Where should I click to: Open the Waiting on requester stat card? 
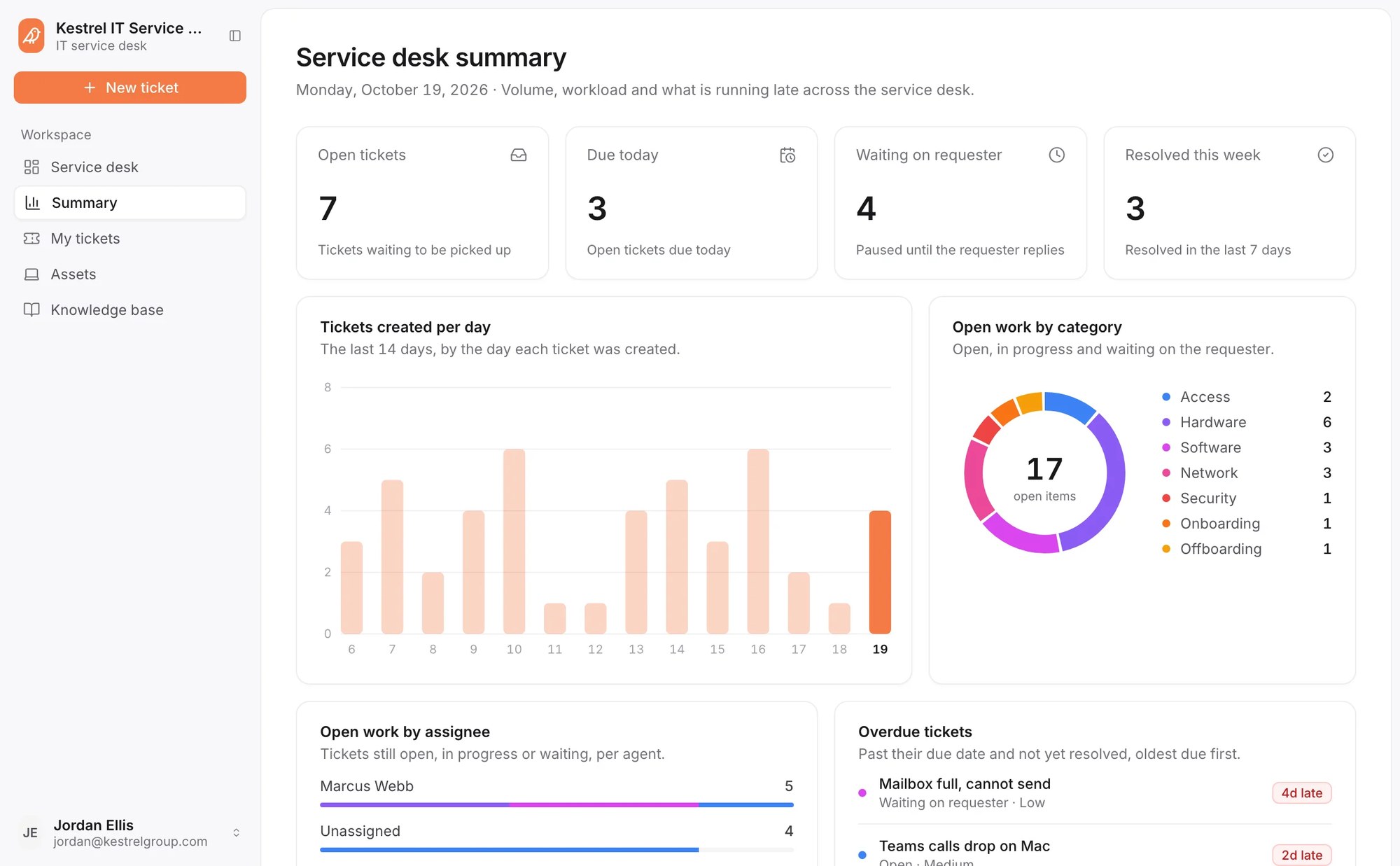pos(960,203)
